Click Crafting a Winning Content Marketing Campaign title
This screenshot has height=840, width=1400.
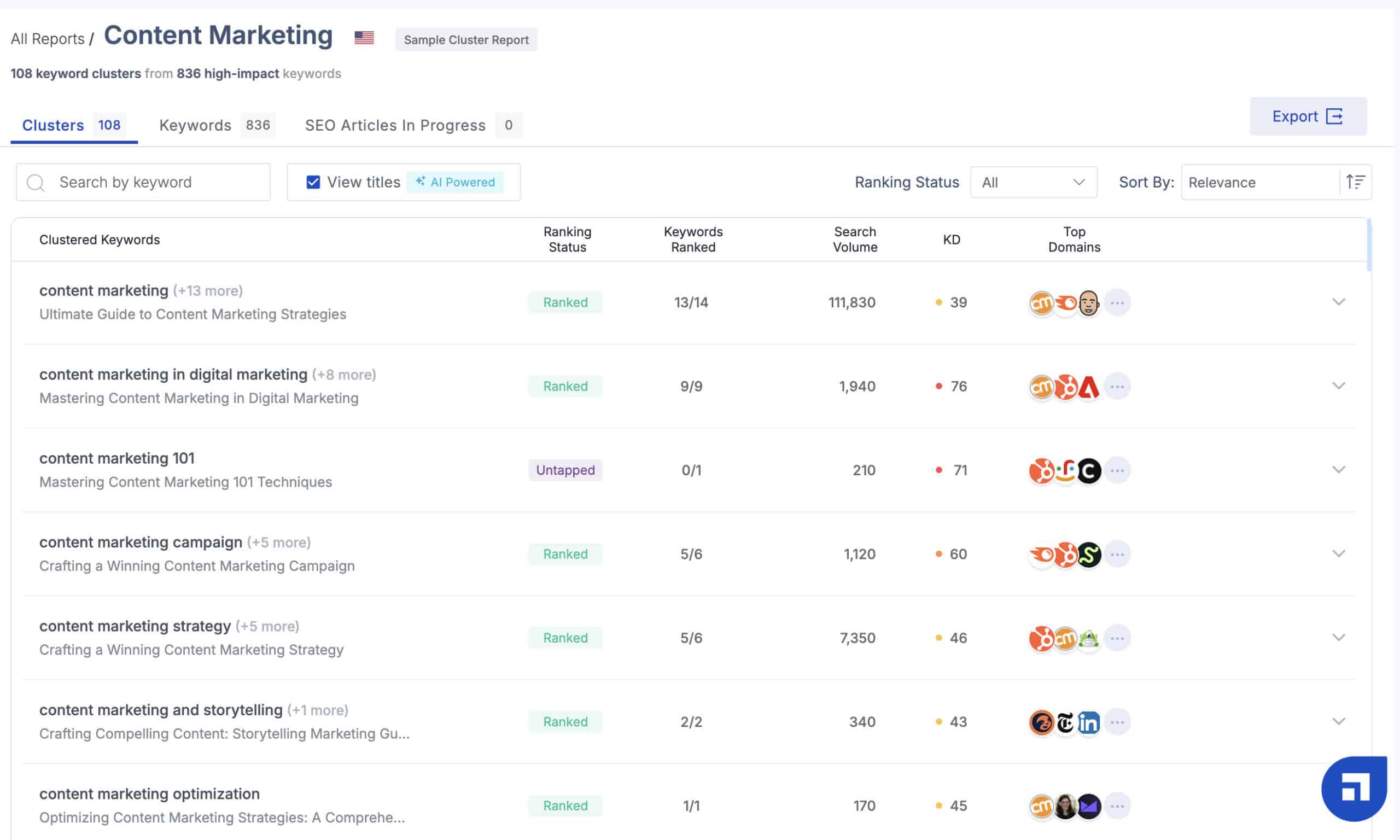197,566
